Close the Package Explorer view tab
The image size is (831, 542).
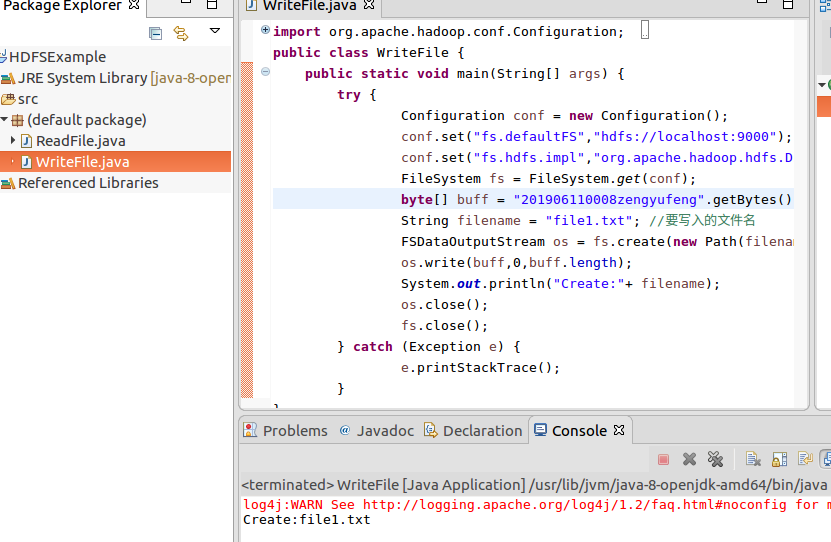click(134, 5)
